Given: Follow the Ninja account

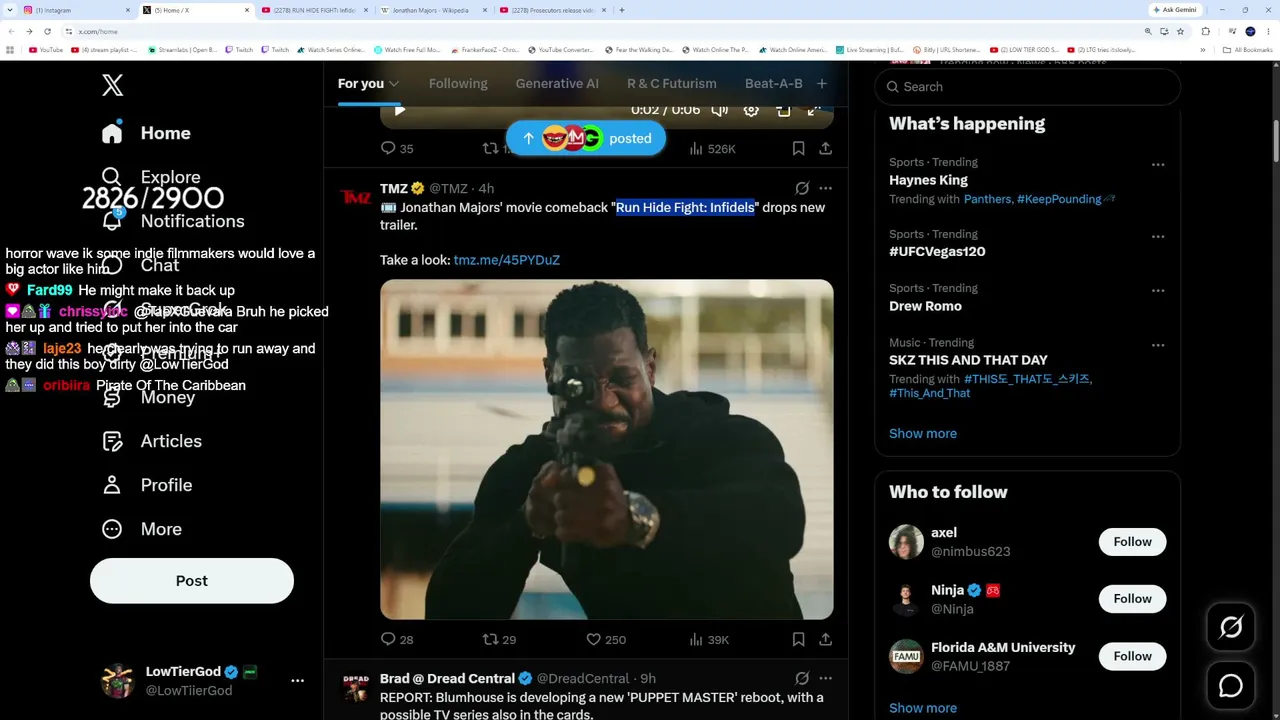Looking at the screenshot, I should click(x=1132, y=599).
